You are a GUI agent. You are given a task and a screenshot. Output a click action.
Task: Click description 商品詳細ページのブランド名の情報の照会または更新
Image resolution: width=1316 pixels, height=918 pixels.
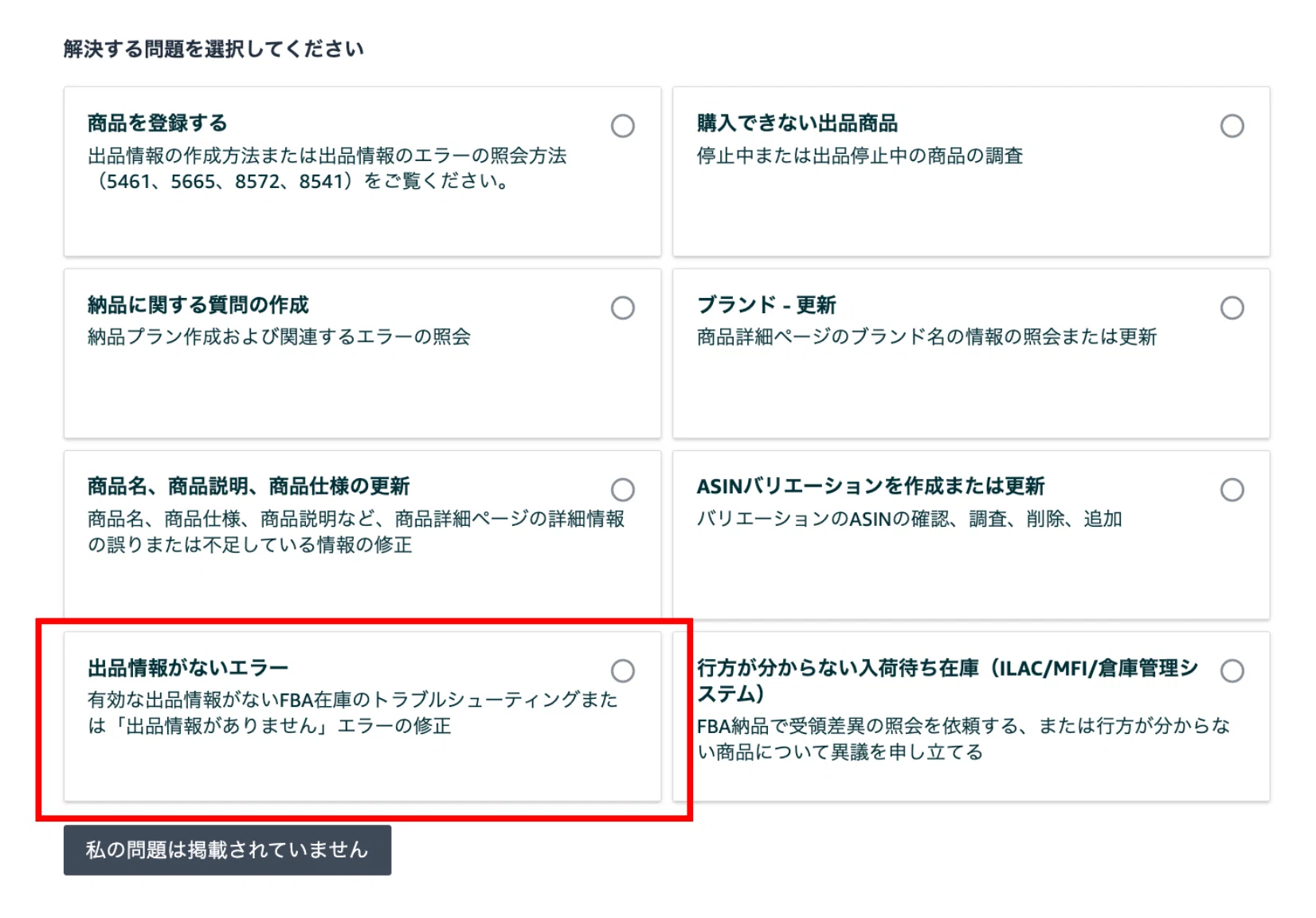pyautogui.click(x=926, y=337)
